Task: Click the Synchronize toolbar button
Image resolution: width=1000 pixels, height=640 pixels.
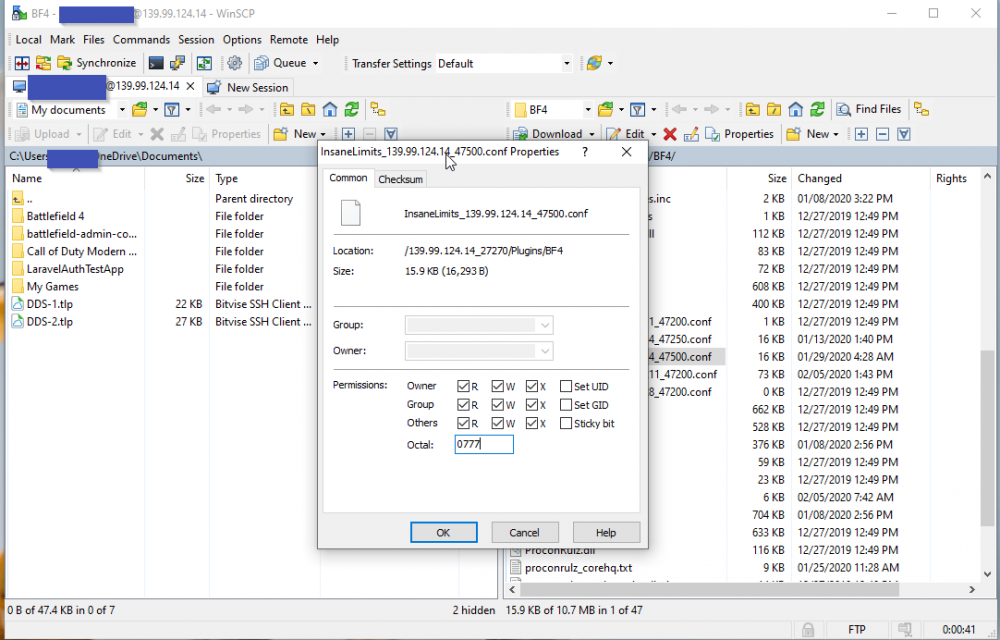Action: (96, 63)
